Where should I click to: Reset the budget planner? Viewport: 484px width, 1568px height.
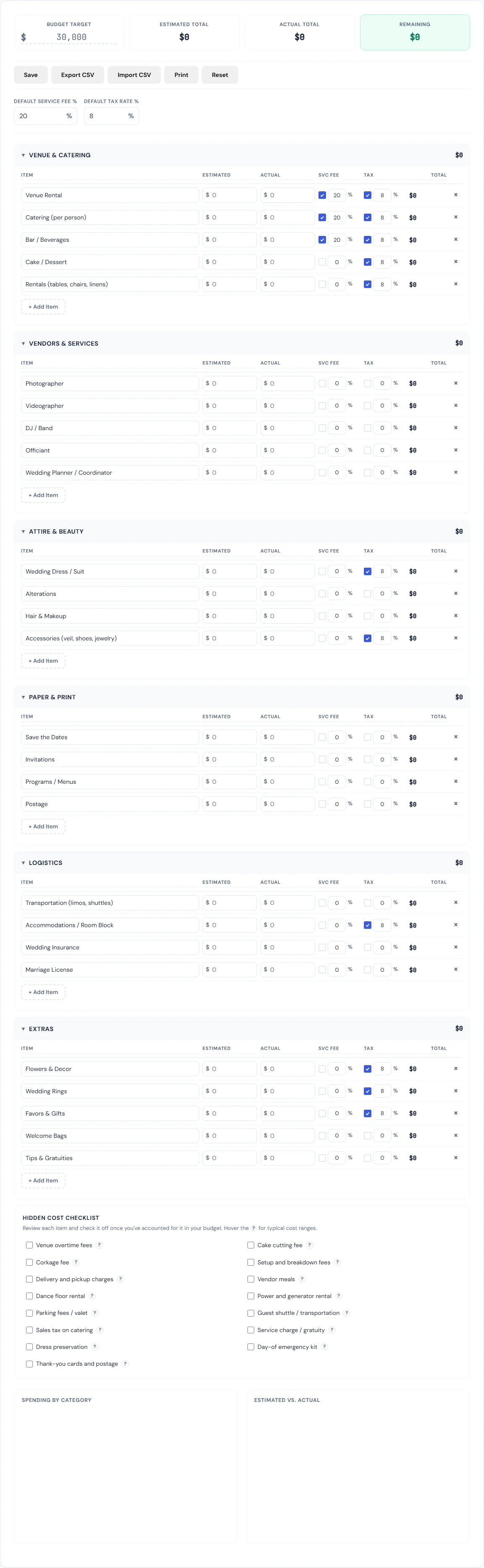[x=219, y=75]
